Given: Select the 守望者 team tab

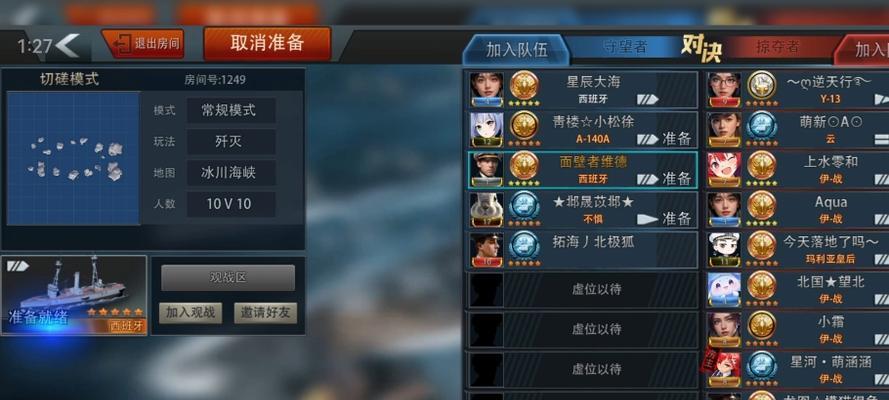Looking at the screenshot, I should (625, 46).
